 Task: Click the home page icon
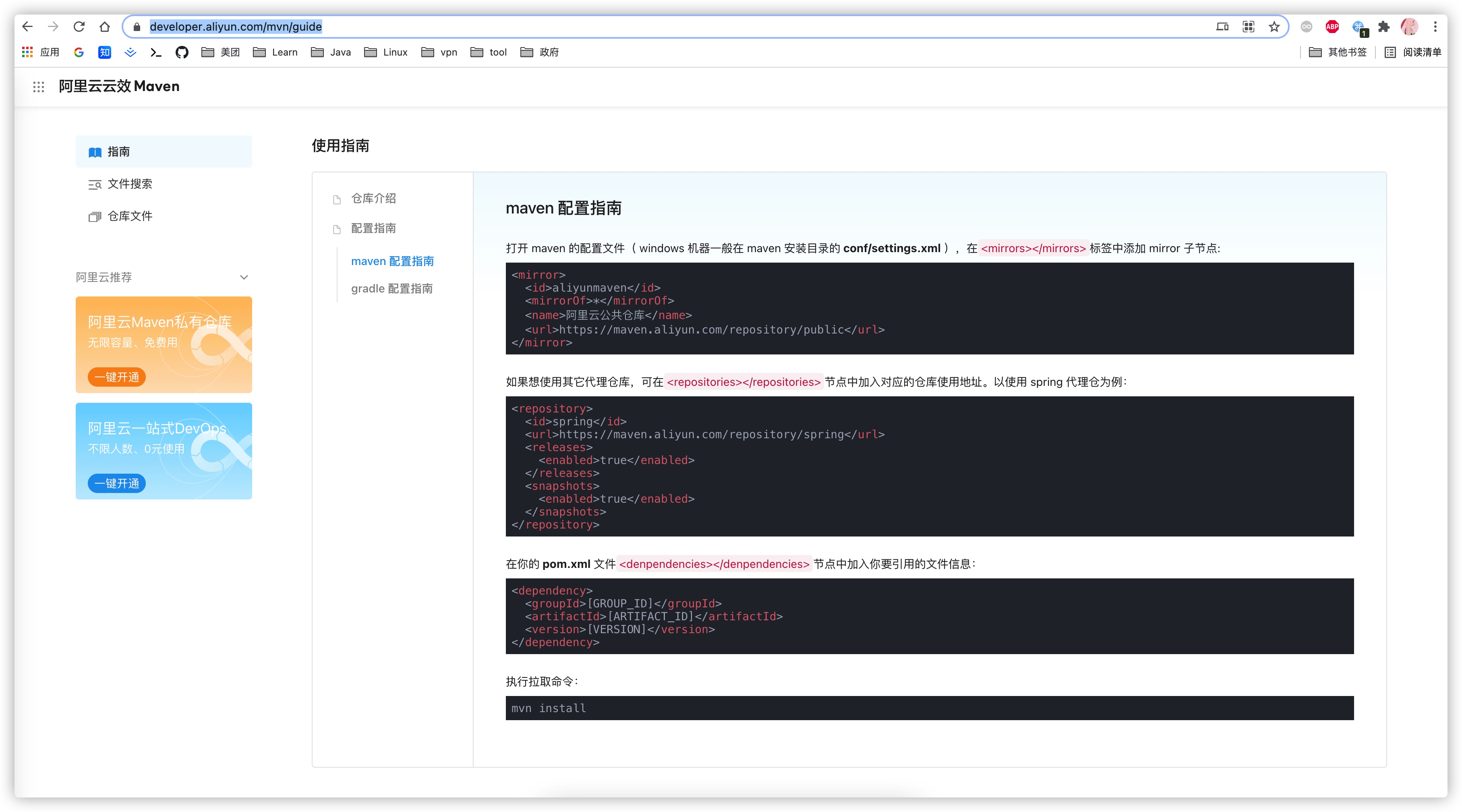point(104,27)
